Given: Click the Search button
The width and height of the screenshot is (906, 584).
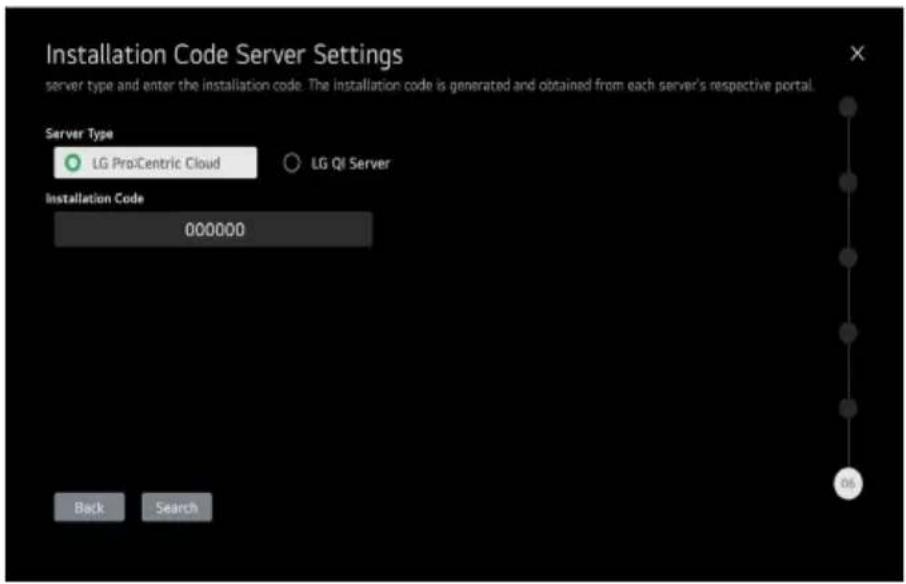Looking at the screenshot, I should point(177,507).
